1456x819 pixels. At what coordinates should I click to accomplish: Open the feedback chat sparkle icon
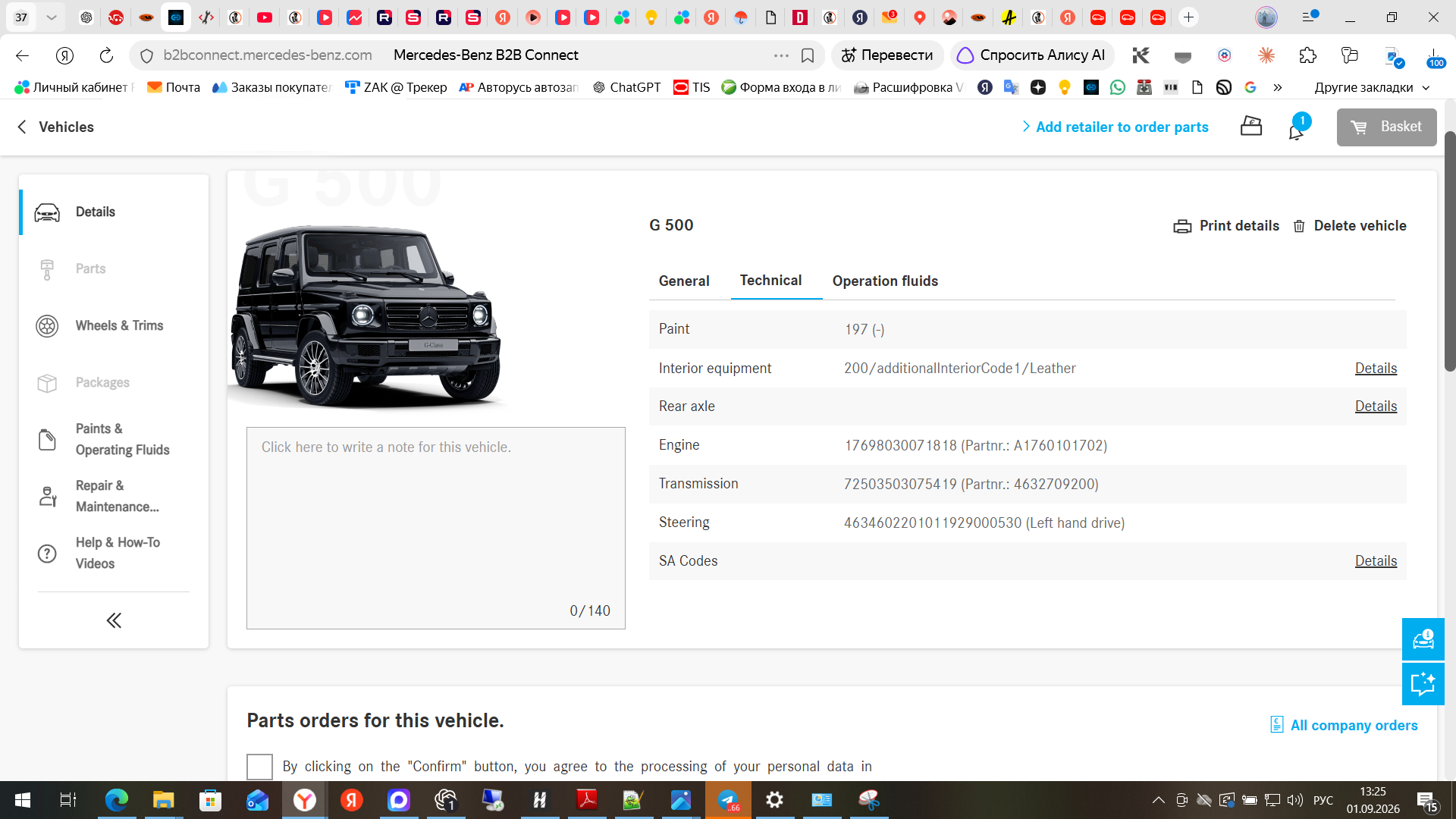click(1423, 684)
